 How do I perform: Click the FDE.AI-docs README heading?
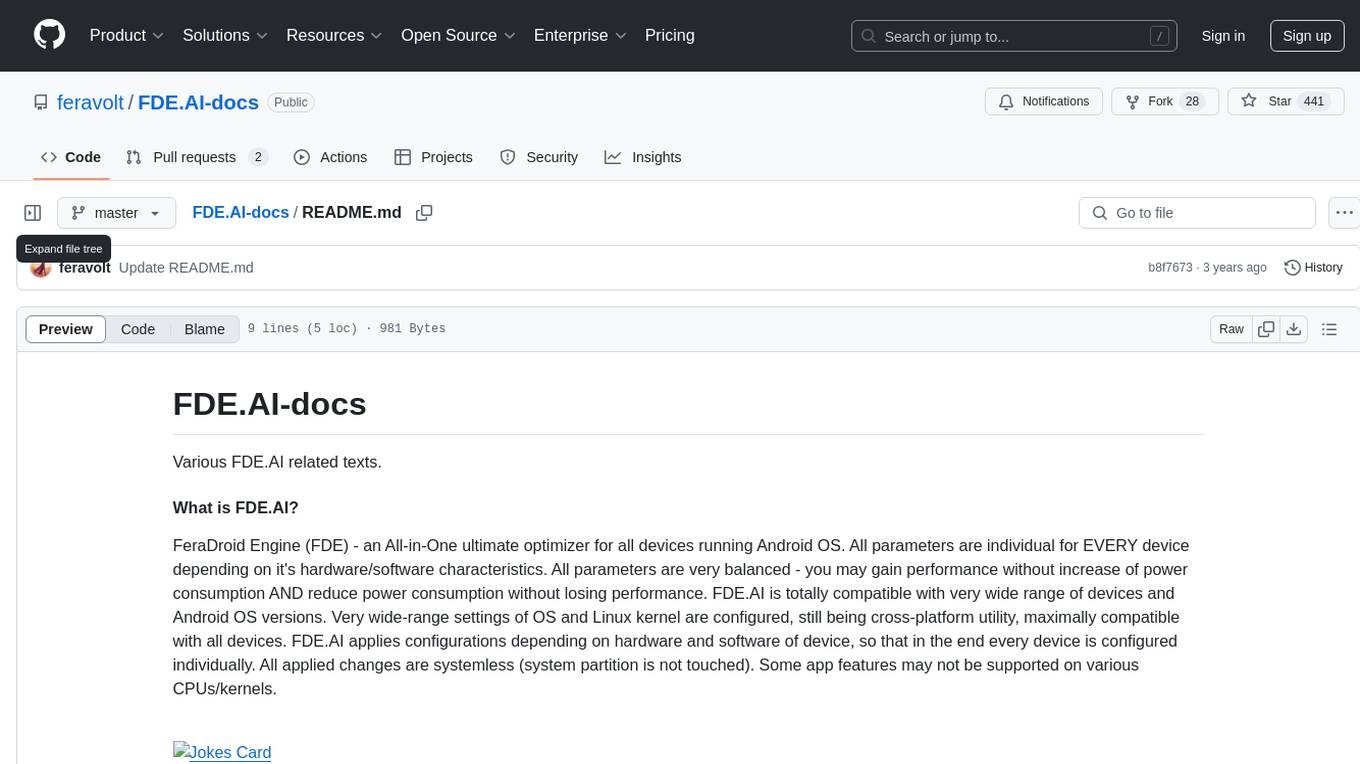click(x=269, y=404)
